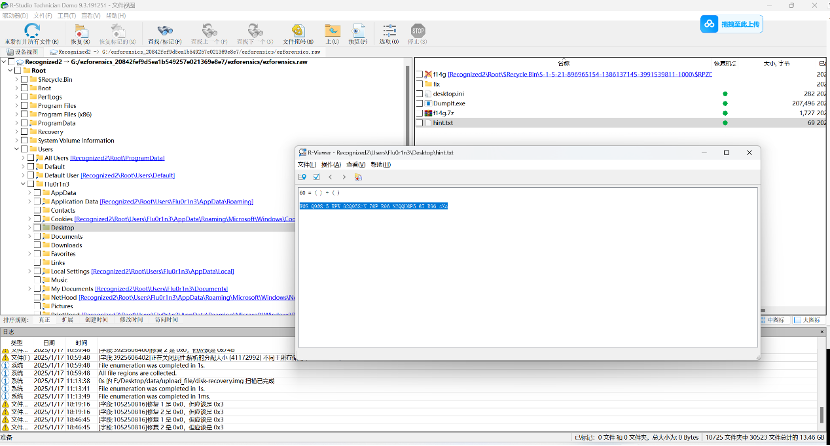The height and width of the screenshot is (446, 830).
Task: Tick the PerfLogs checkbox
Action: (x=24, y=97)
